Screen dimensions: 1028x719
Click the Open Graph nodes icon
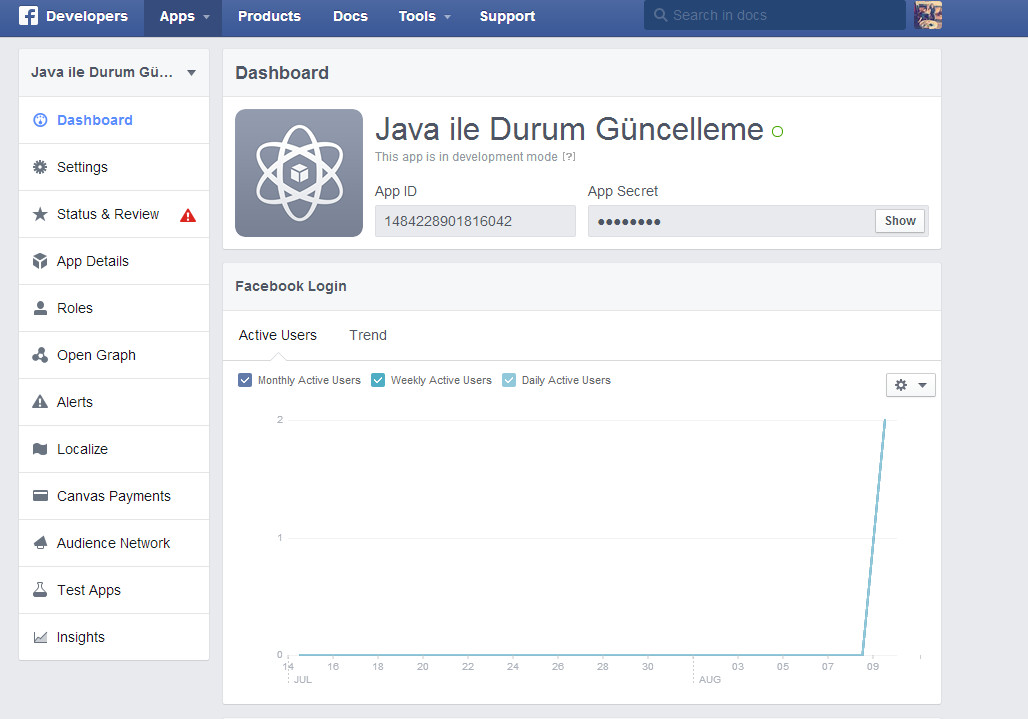[x=40, y=355]
